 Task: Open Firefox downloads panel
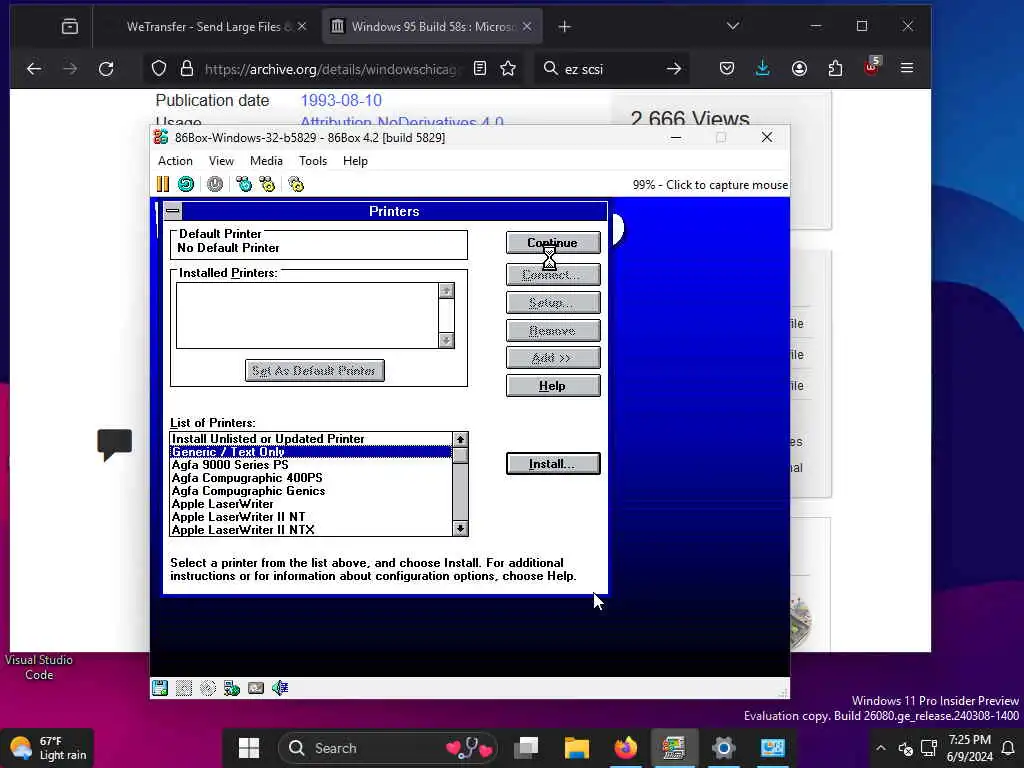[762, 68]
